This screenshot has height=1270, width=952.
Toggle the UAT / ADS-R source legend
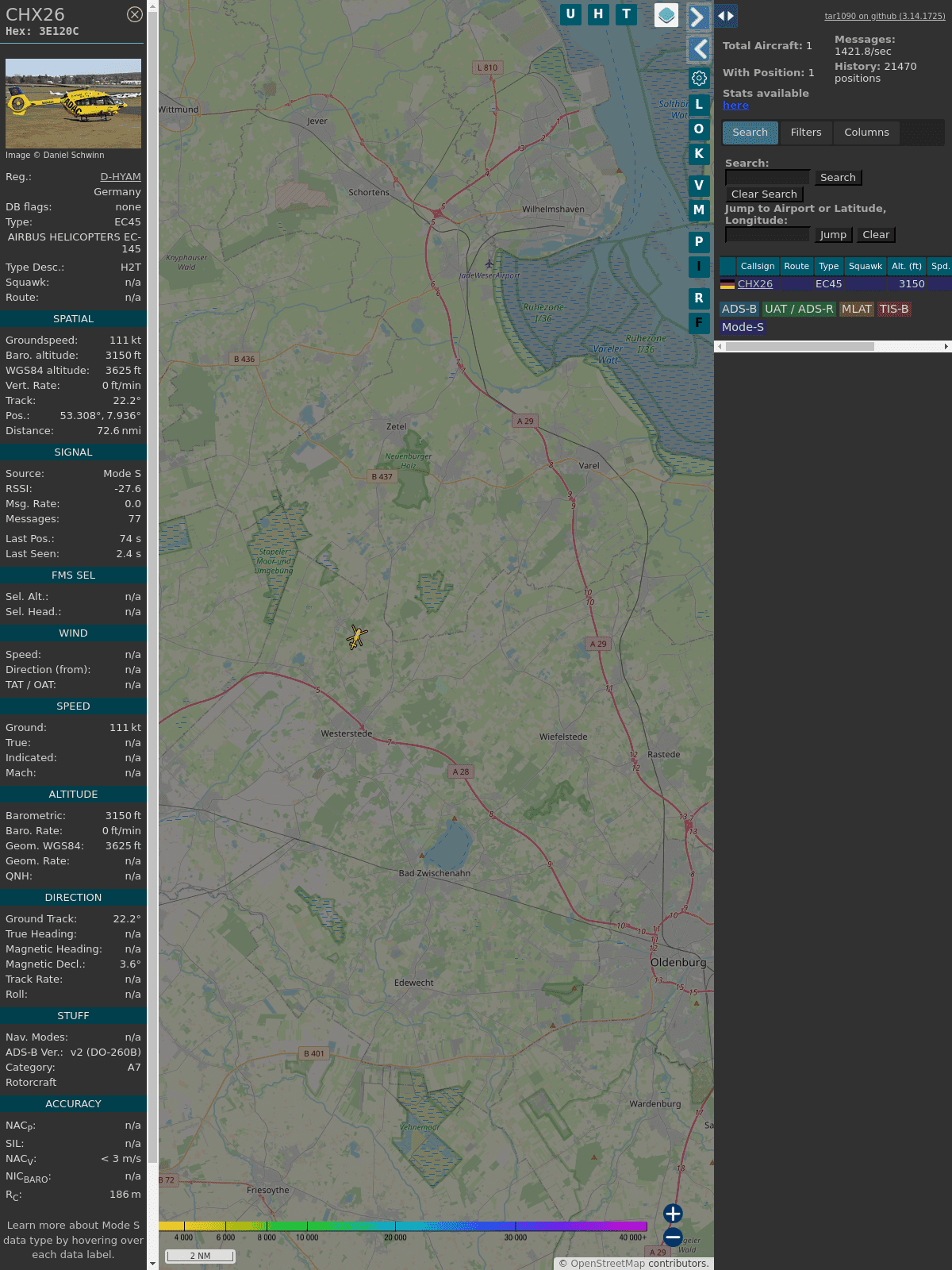click(x=799, y=309)
